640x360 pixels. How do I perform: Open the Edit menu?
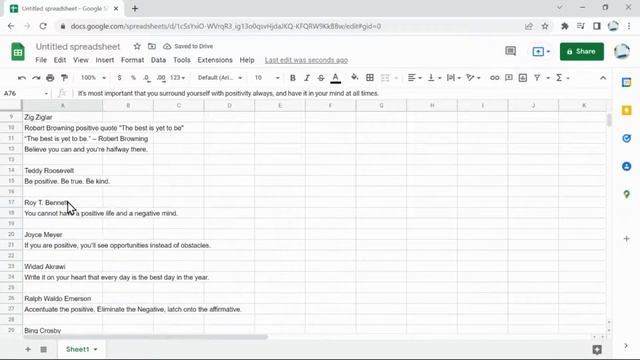click(60, 60)
